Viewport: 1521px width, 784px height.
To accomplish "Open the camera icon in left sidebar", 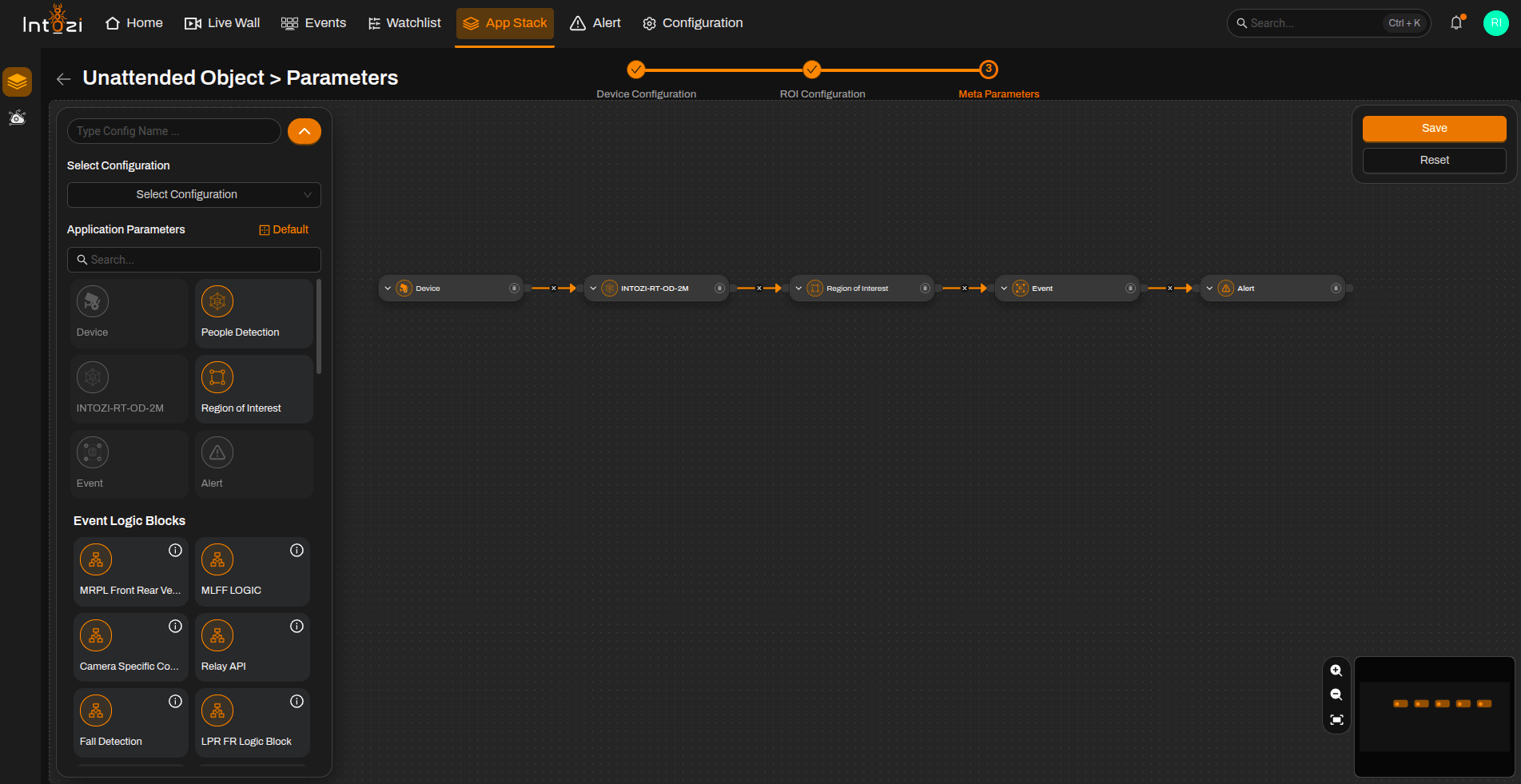I will pos(17,118).
